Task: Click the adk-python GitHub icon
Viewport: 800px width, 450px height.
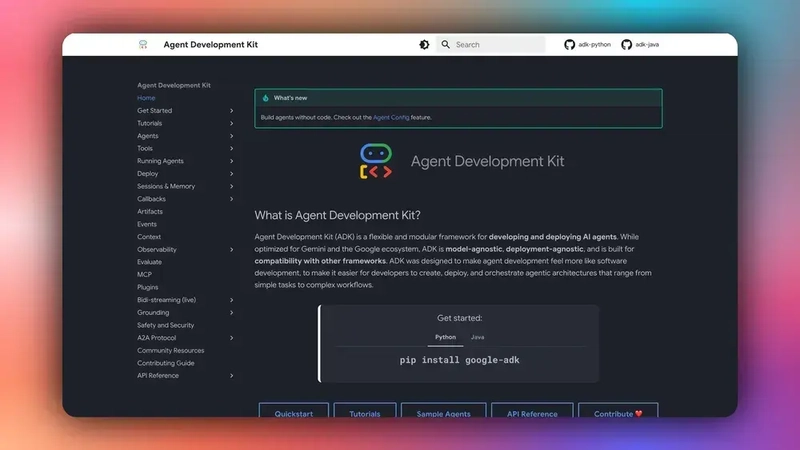Action: (x=569, y=44)
